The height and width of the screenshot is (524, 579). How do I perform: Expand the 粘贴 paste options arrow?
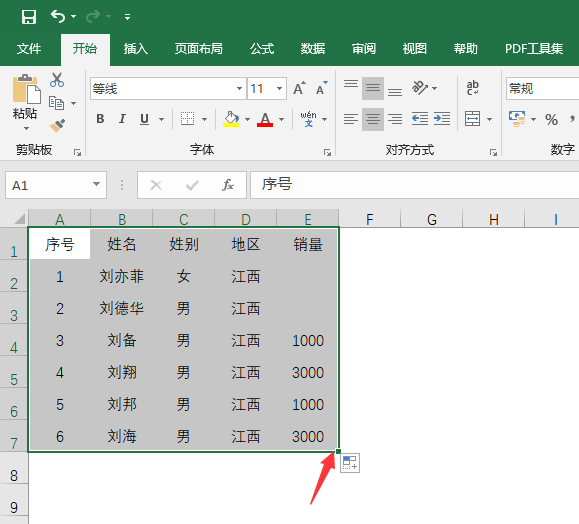pyautogui.click(x=26, y=128)
